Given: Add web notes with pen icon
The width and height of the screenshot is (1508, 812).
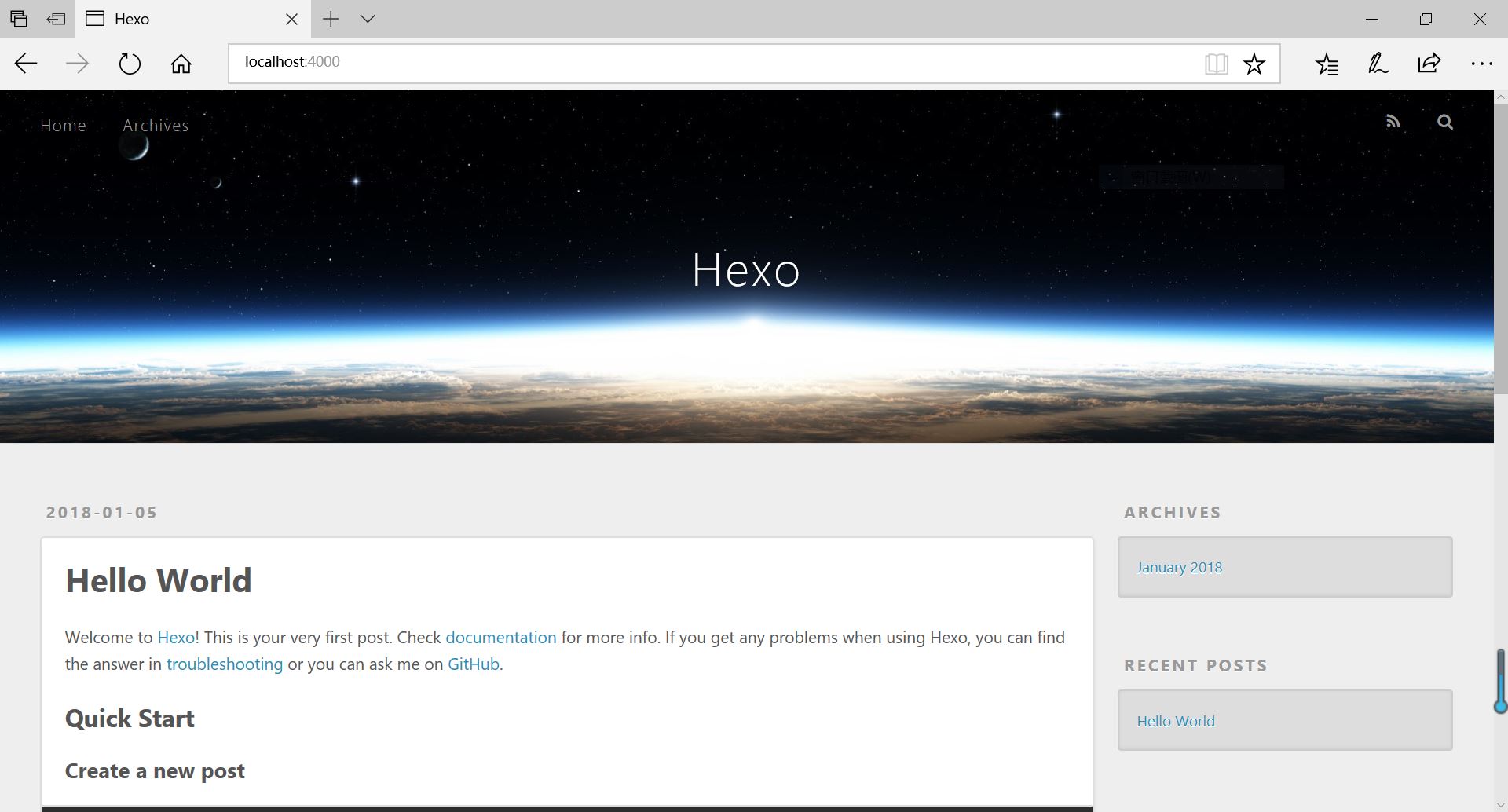Looking at the screenshot, I should click(1378, 64).
